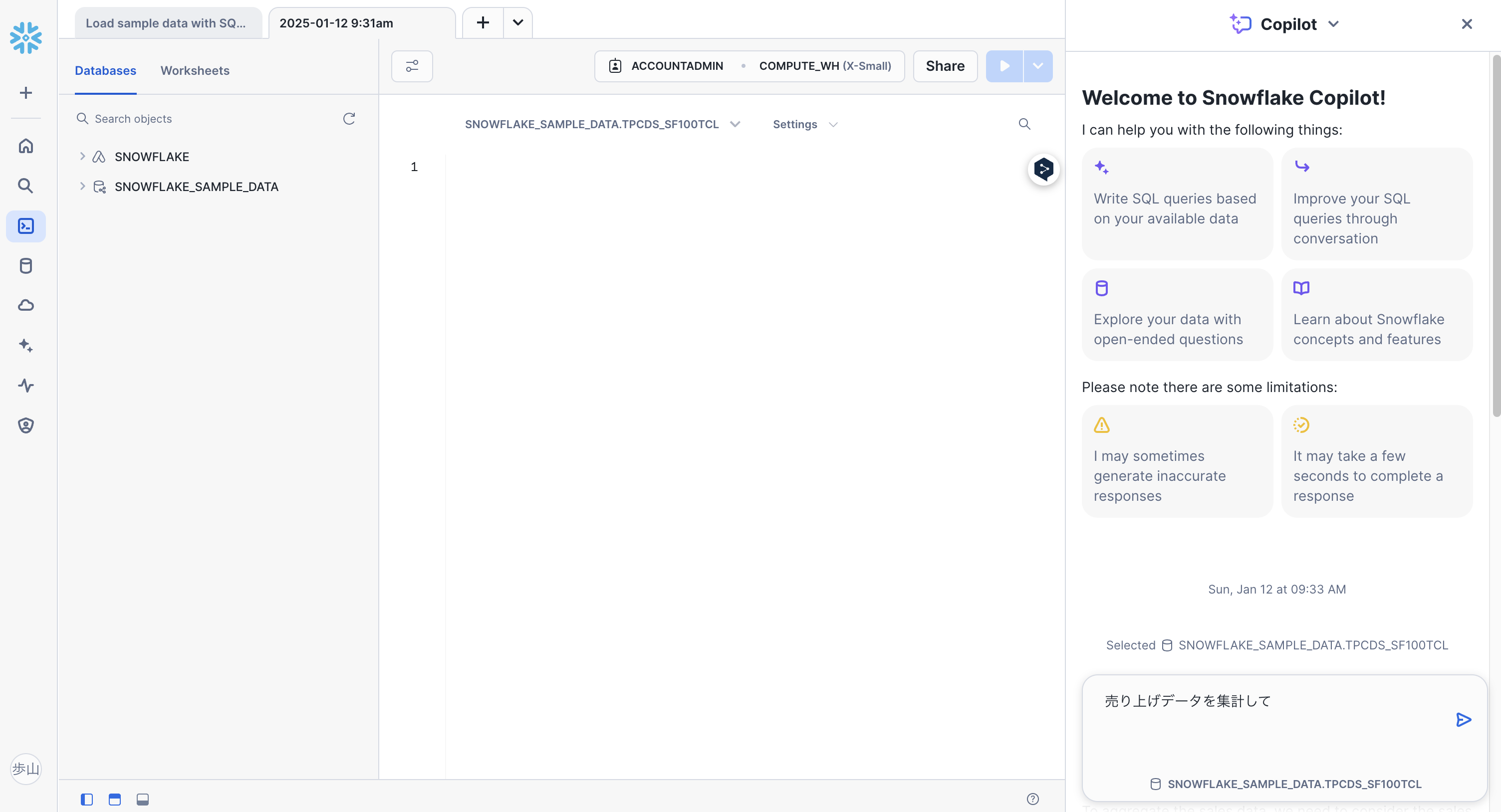Toggle the left sidebar panel layout
This screenshot has height=812, width=1501.
click(x=87, y=799)
